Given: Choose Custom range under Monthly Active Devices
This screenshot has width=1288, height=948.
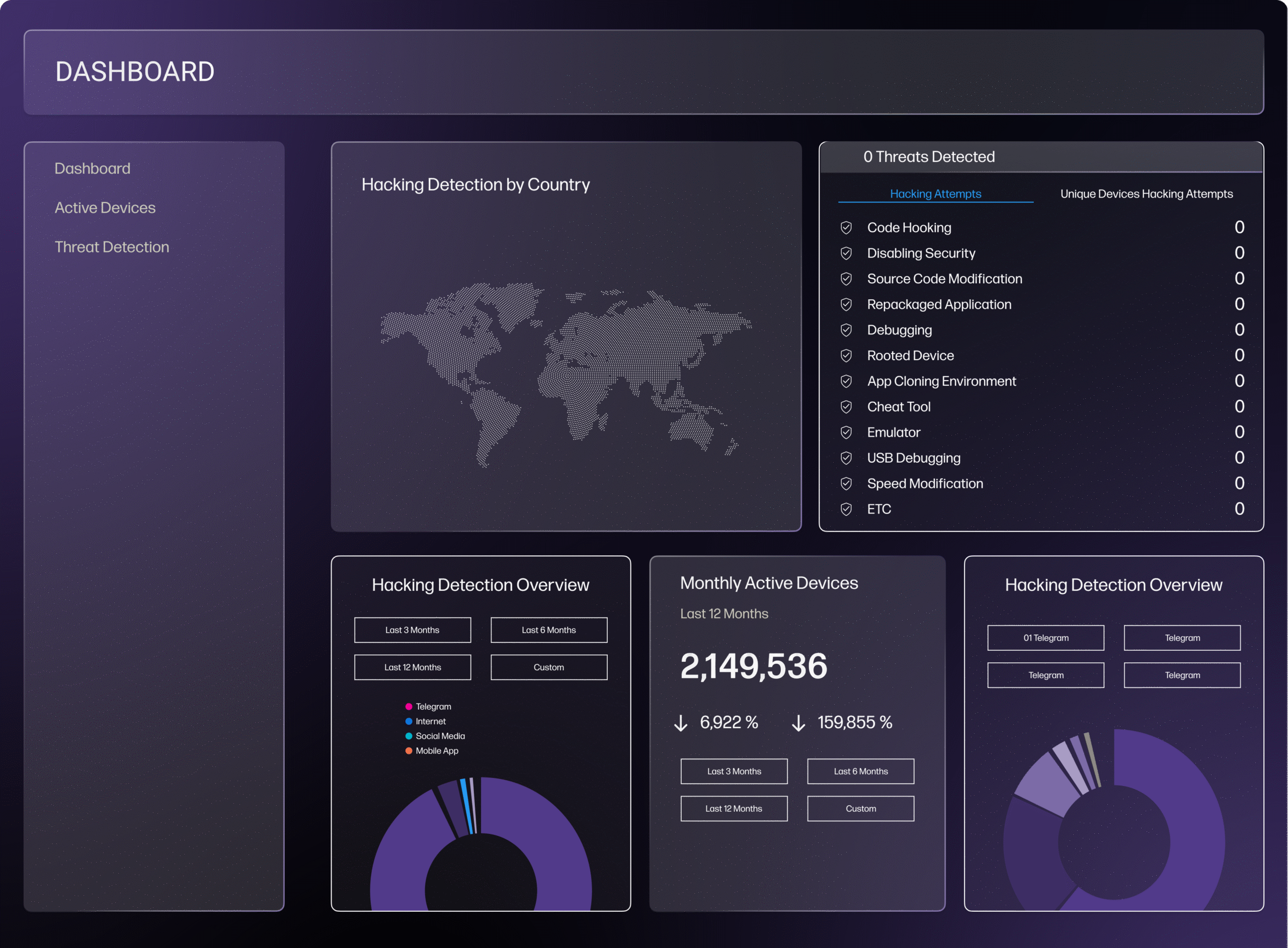Looking at the screenshot, I should (861, 809).
